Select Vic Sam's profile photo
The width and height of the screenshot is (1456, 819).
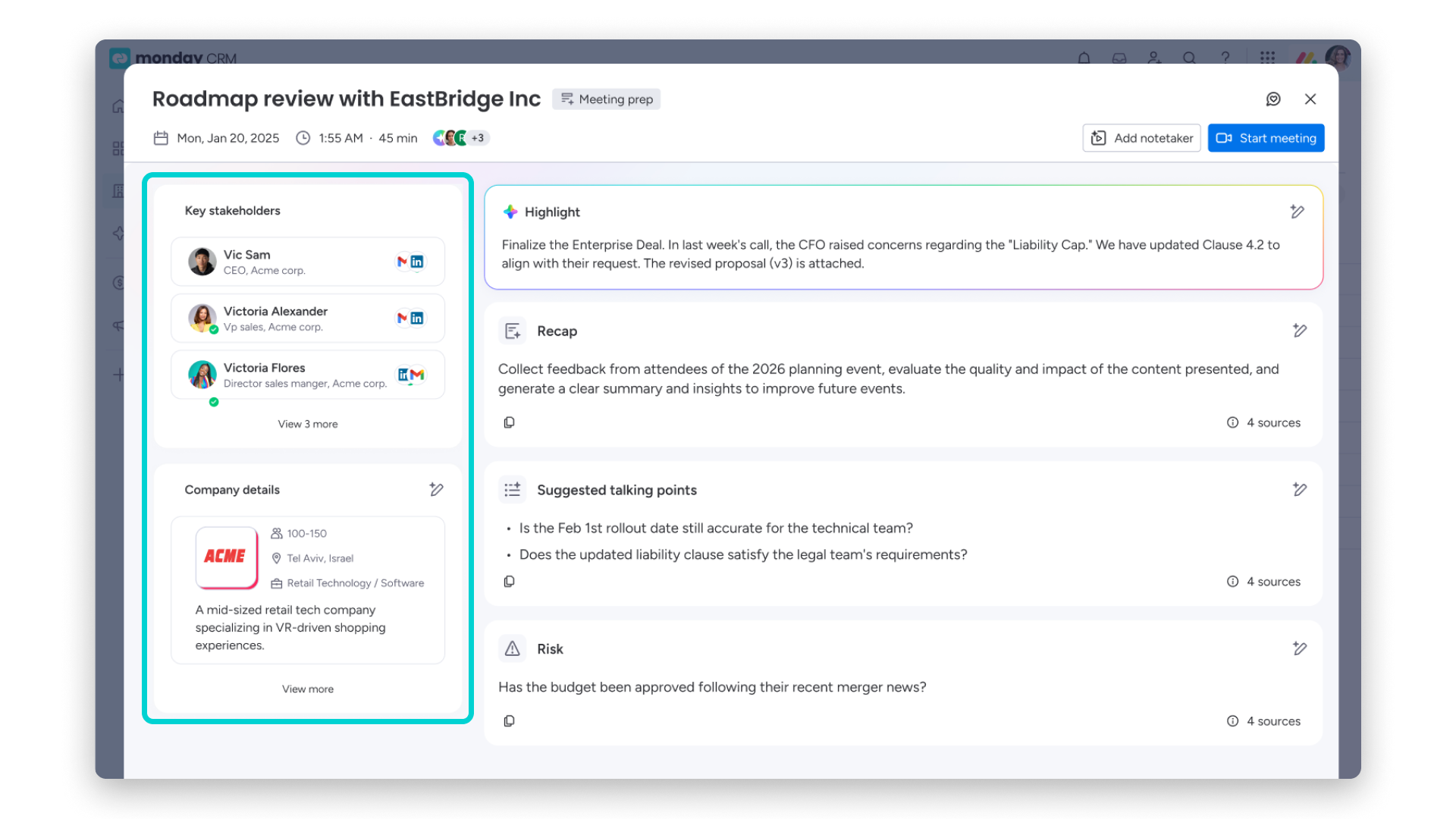(202, 262)
